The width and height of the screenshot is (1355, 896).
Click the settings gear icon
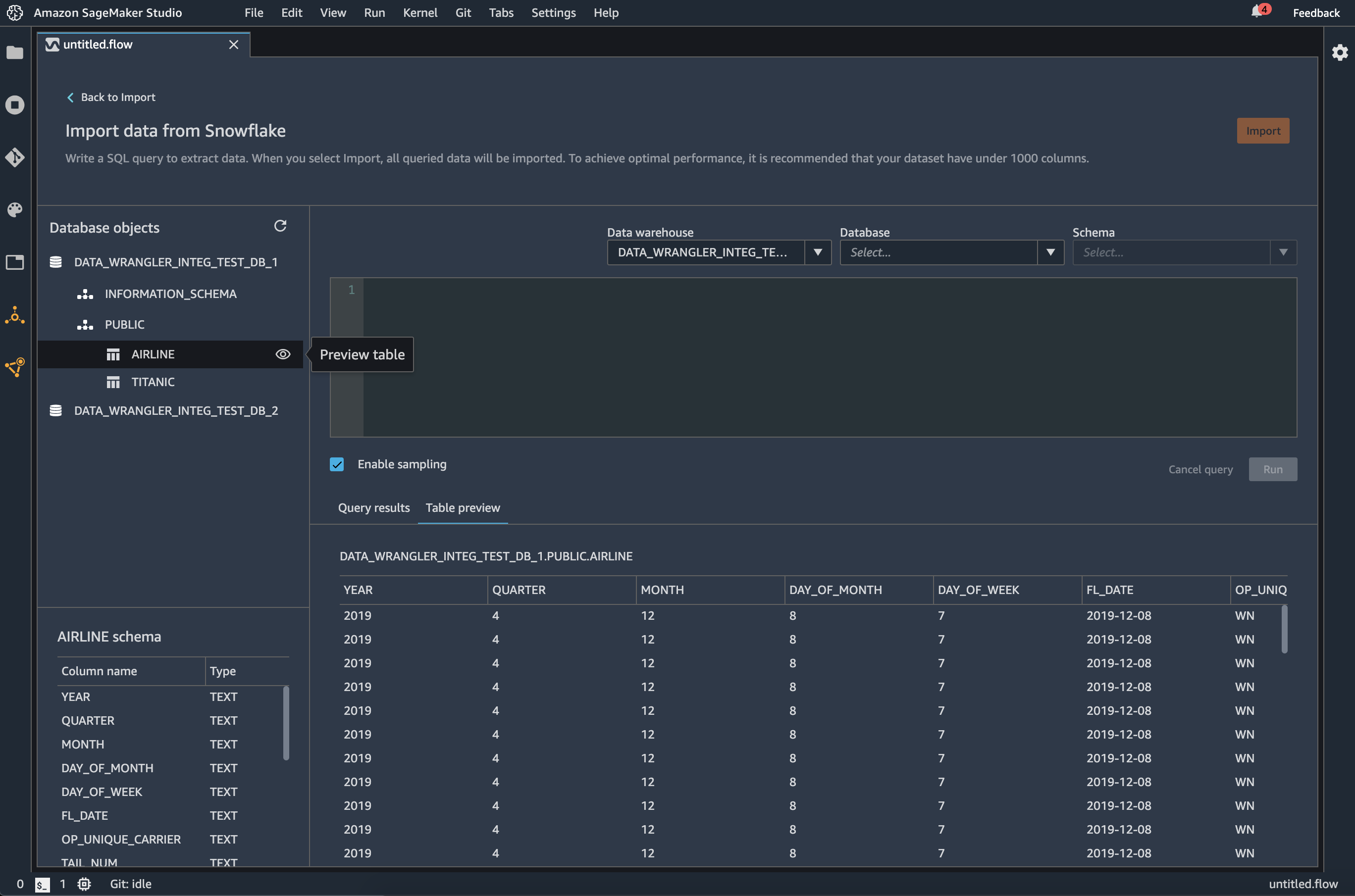click(1340, 52)
